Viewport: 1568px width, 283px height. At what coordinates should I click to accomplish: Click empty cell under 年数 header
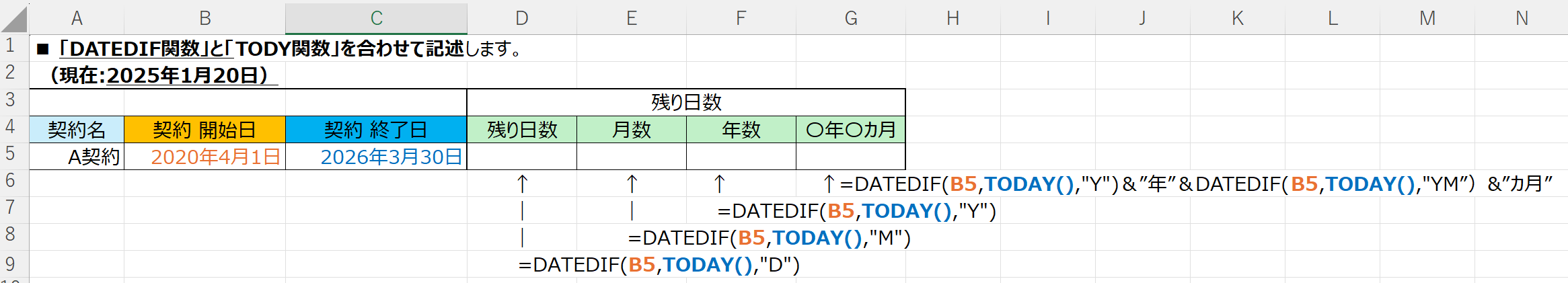coord(741,157)
